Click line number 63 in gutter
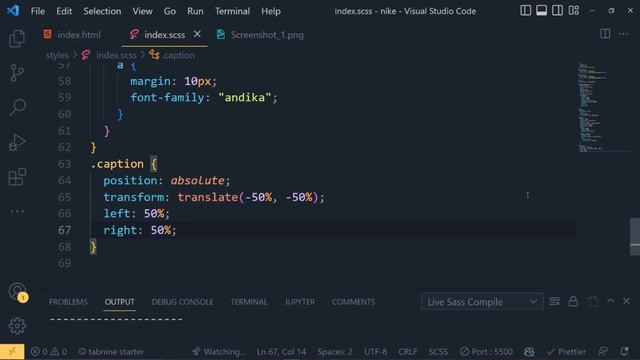The width and height of the screenshot is (640, 360). point(64,164)
